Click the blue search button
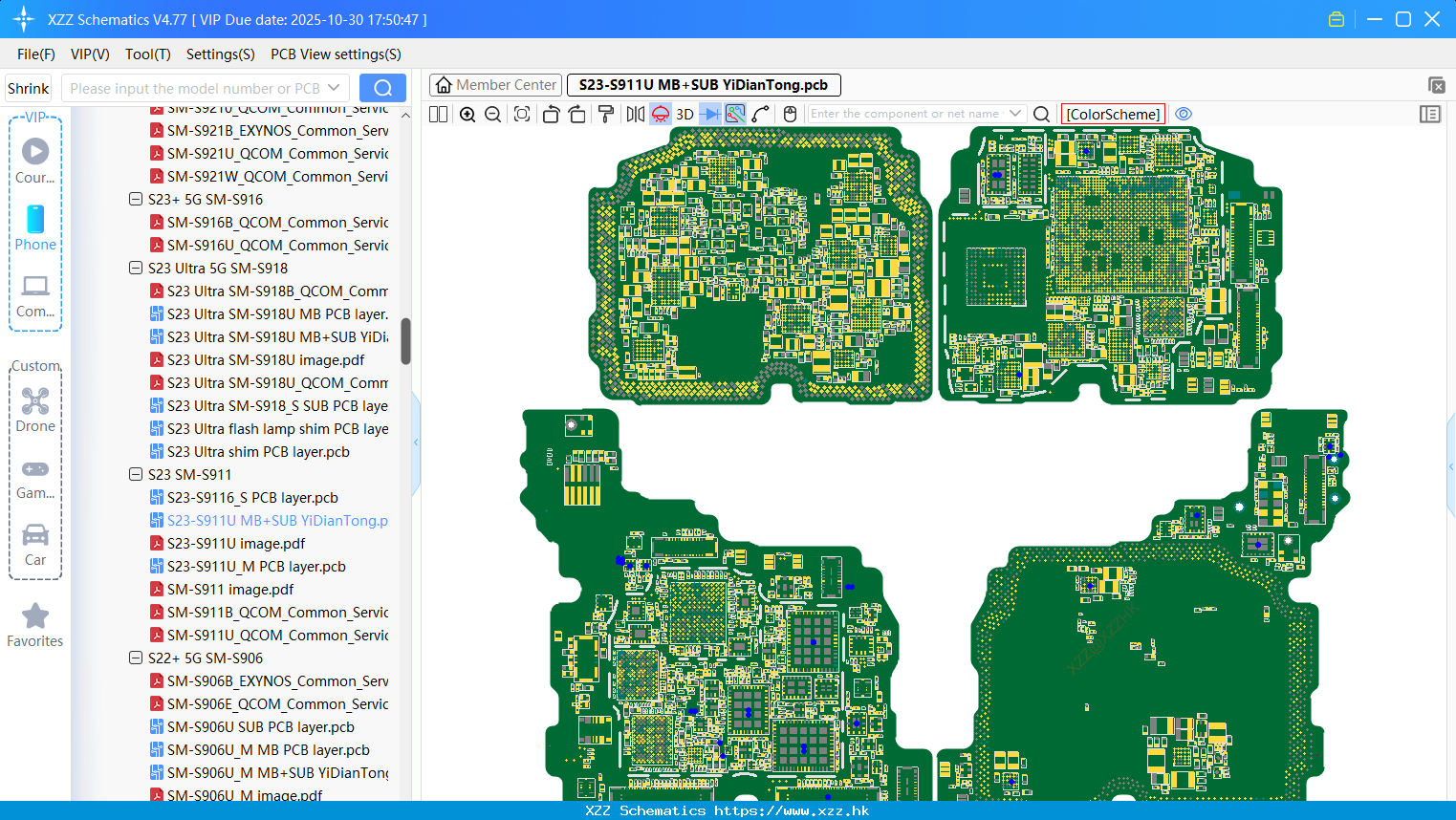The height and width of the screenshot is (820, 1456). pyautogui.click(x=382, y=88)
